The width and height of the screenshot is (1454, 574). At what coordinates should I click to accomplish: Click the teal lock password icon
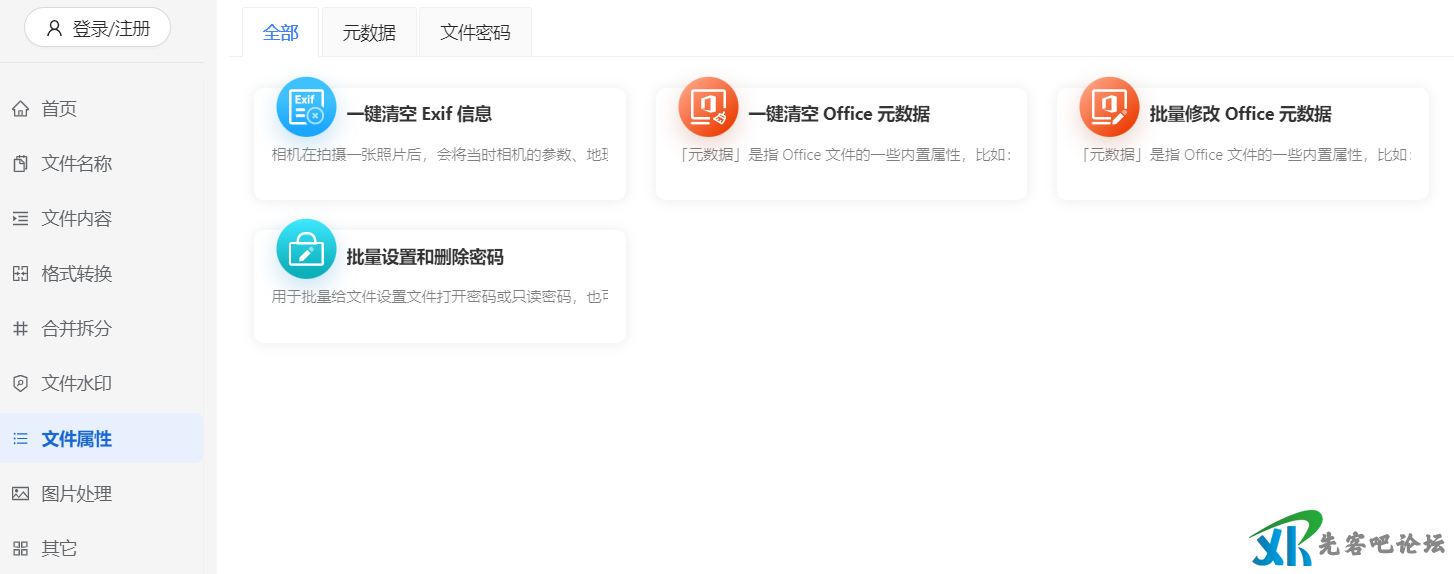point(306,249)
